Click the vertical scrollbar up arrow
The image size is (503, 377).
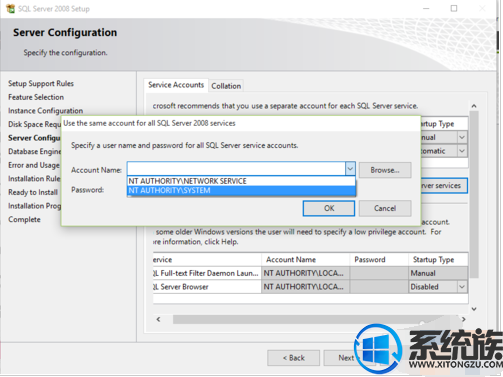pos(474,106)
